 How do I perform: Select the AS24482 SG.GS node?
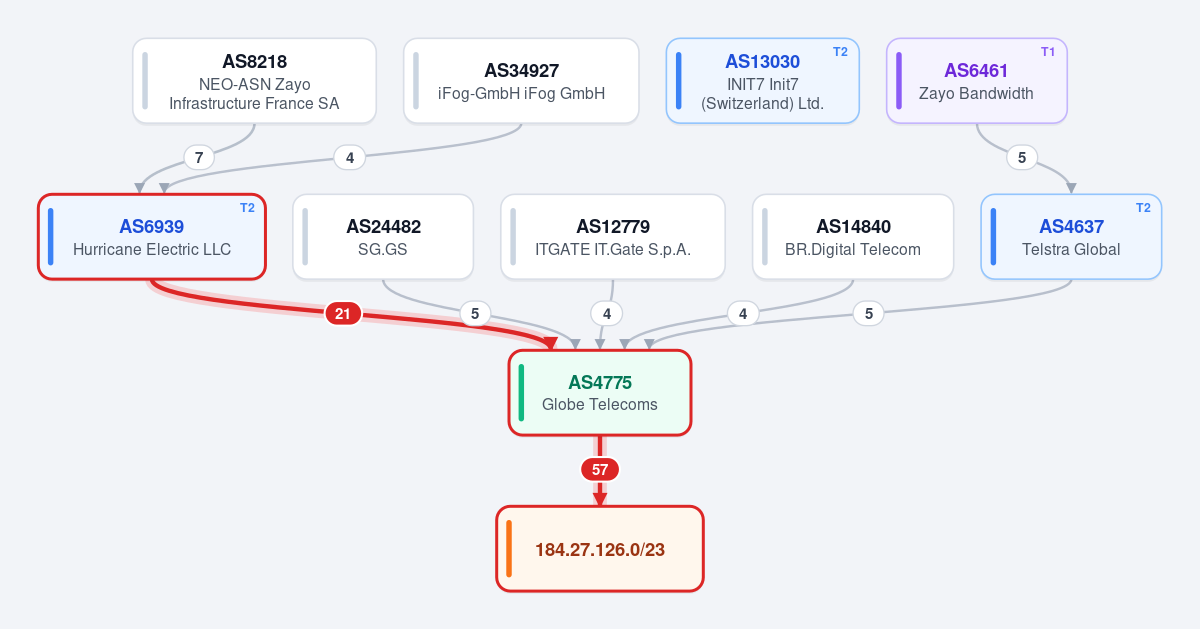coord(383,237)
